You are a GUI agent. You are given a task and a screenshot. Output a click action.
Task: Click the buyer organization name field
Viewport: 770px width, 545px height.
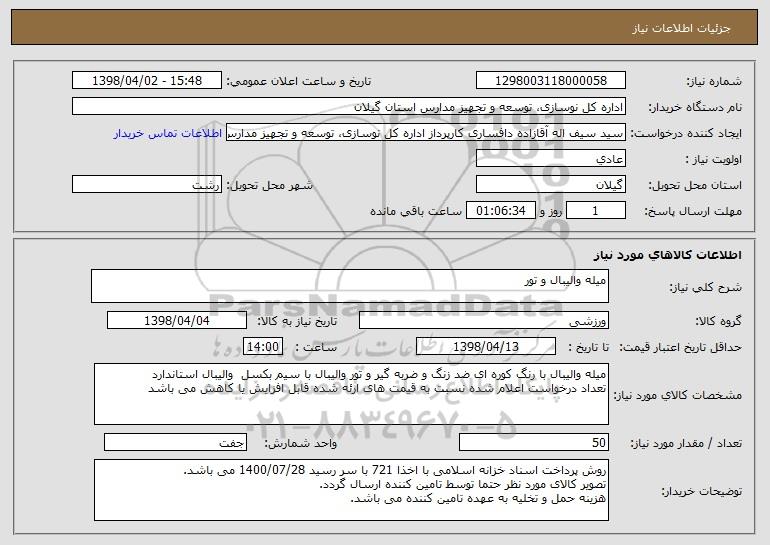pos(349,107)
